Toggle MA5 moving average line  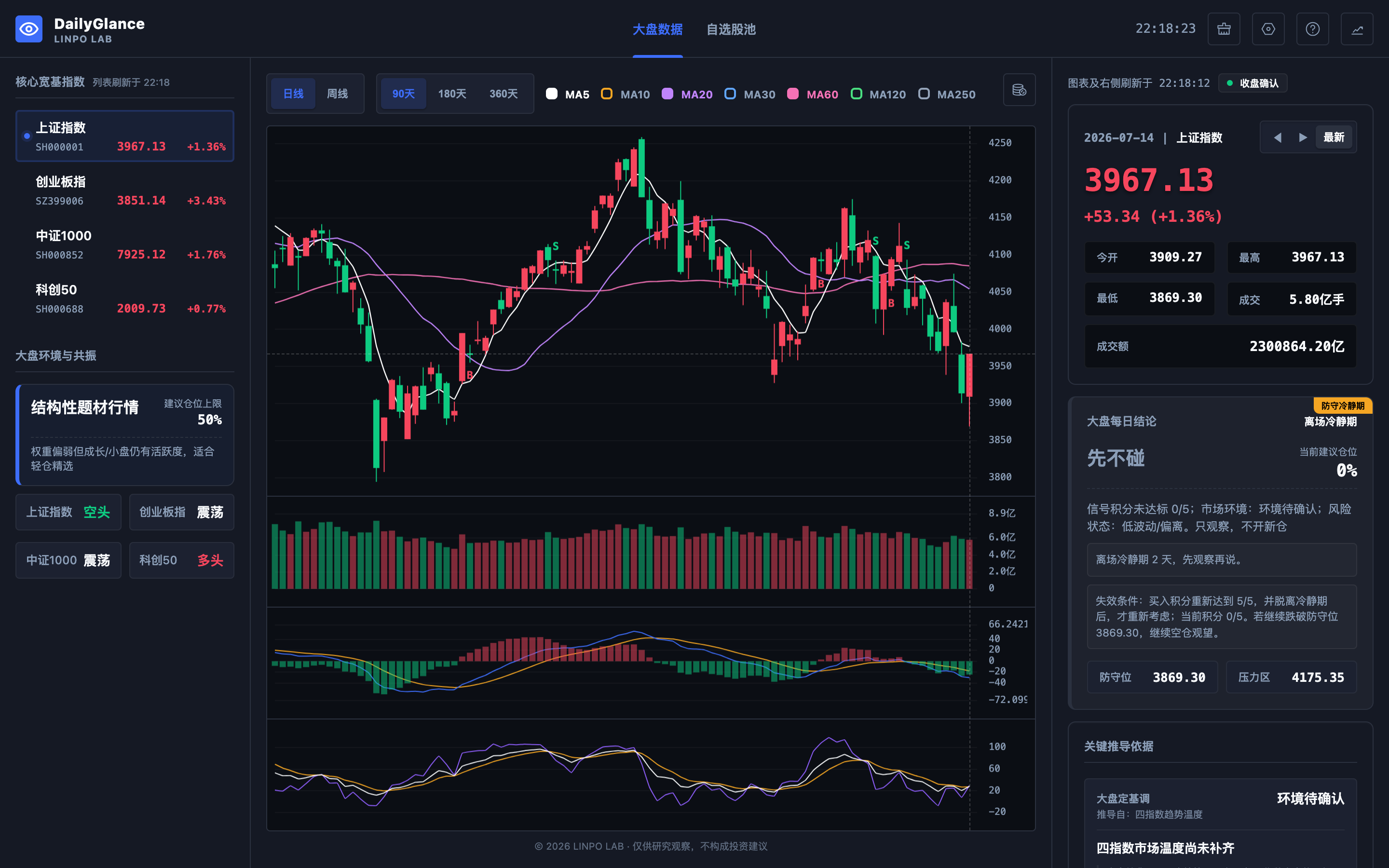tap(568, 94)
